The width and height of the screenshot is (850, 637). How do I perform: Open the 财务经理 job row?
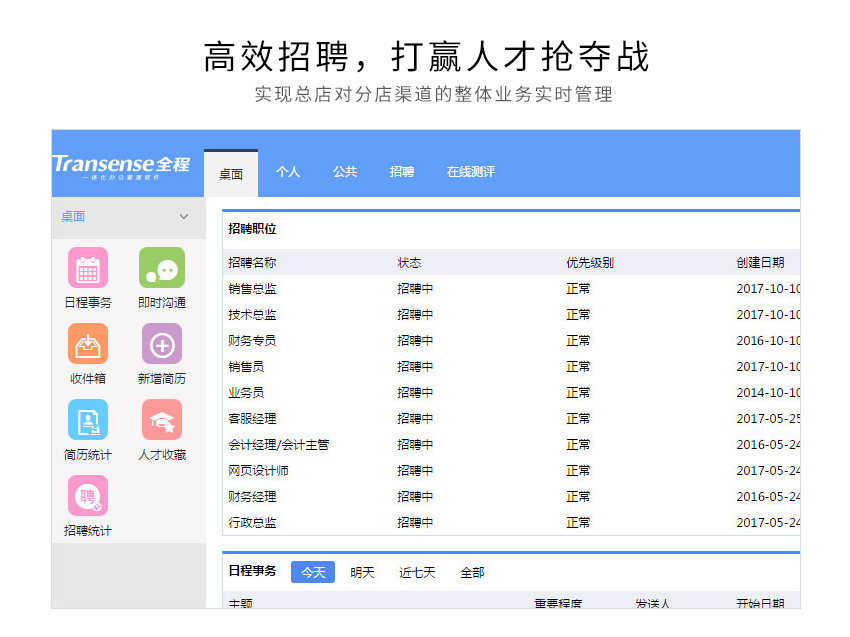tap(511, 497)
